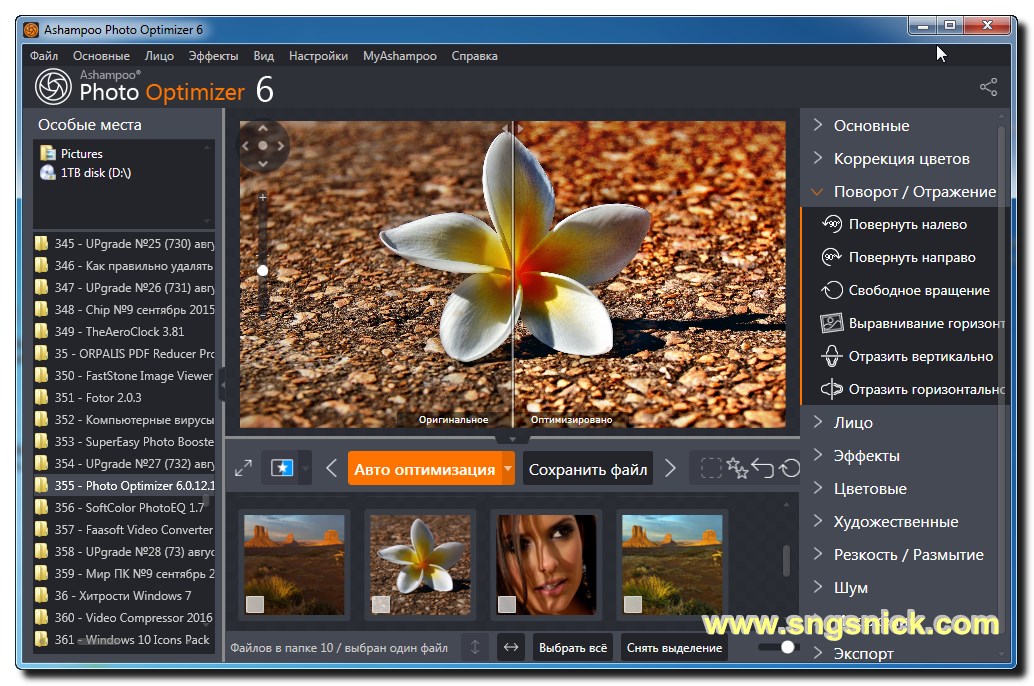Select Free rotation (Свободное вращение) icon
The width and height of the screenshot is (1034, 686).
coord(832,290)
